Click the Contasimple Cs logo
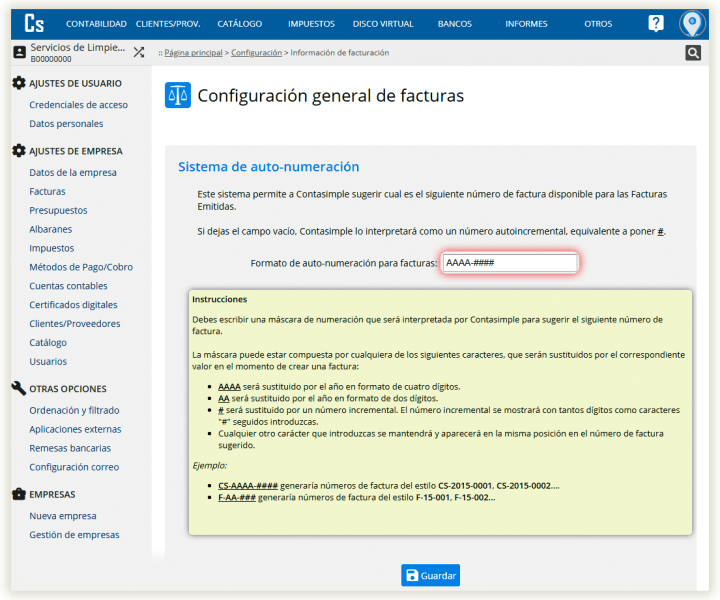The image size is (720, 600). 34,23
